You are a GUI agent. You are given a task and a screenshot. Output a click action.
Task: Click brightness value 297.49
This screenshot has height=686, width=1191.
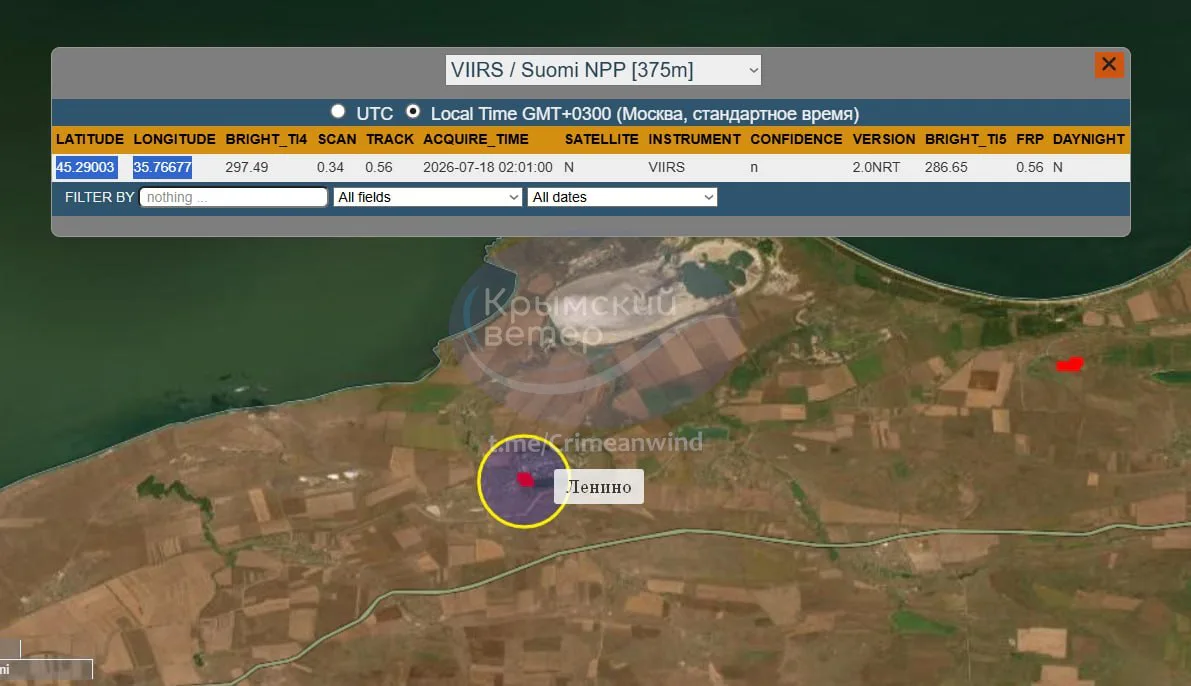(x=246, y=167)
